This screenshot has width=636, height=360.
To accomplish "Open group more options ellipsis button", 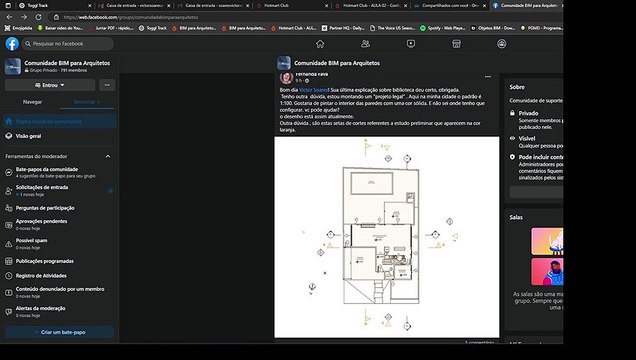I will (107, 85).
